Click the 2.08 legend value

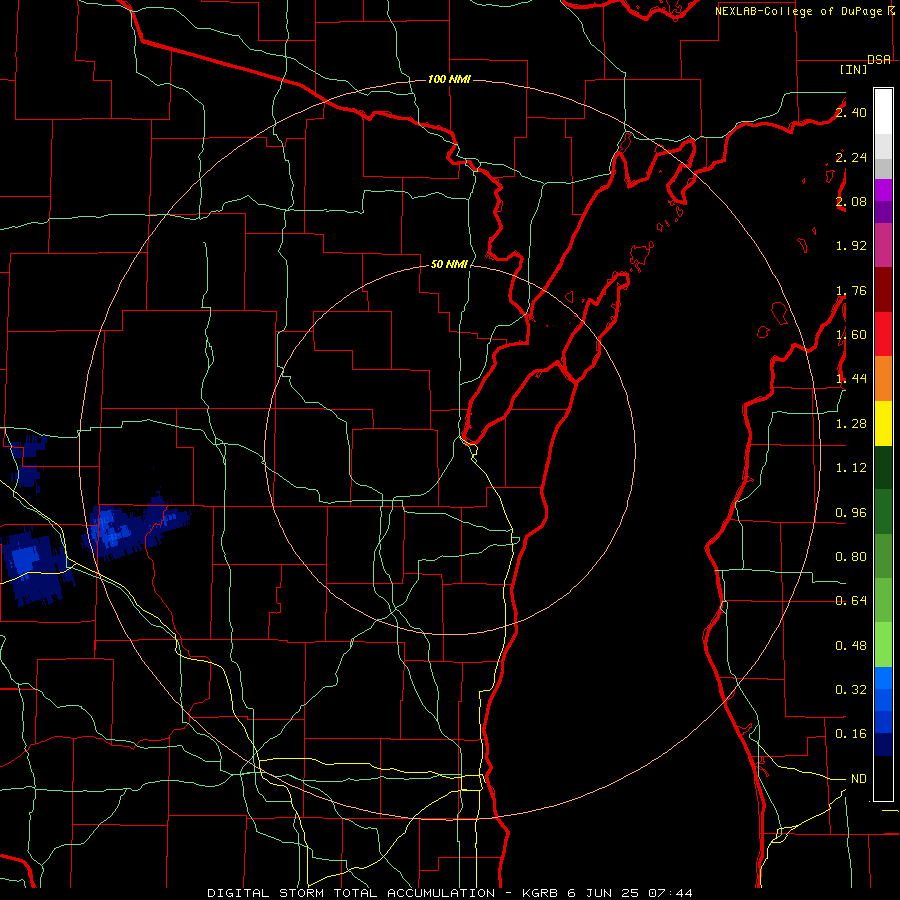[x=851, y=201]
